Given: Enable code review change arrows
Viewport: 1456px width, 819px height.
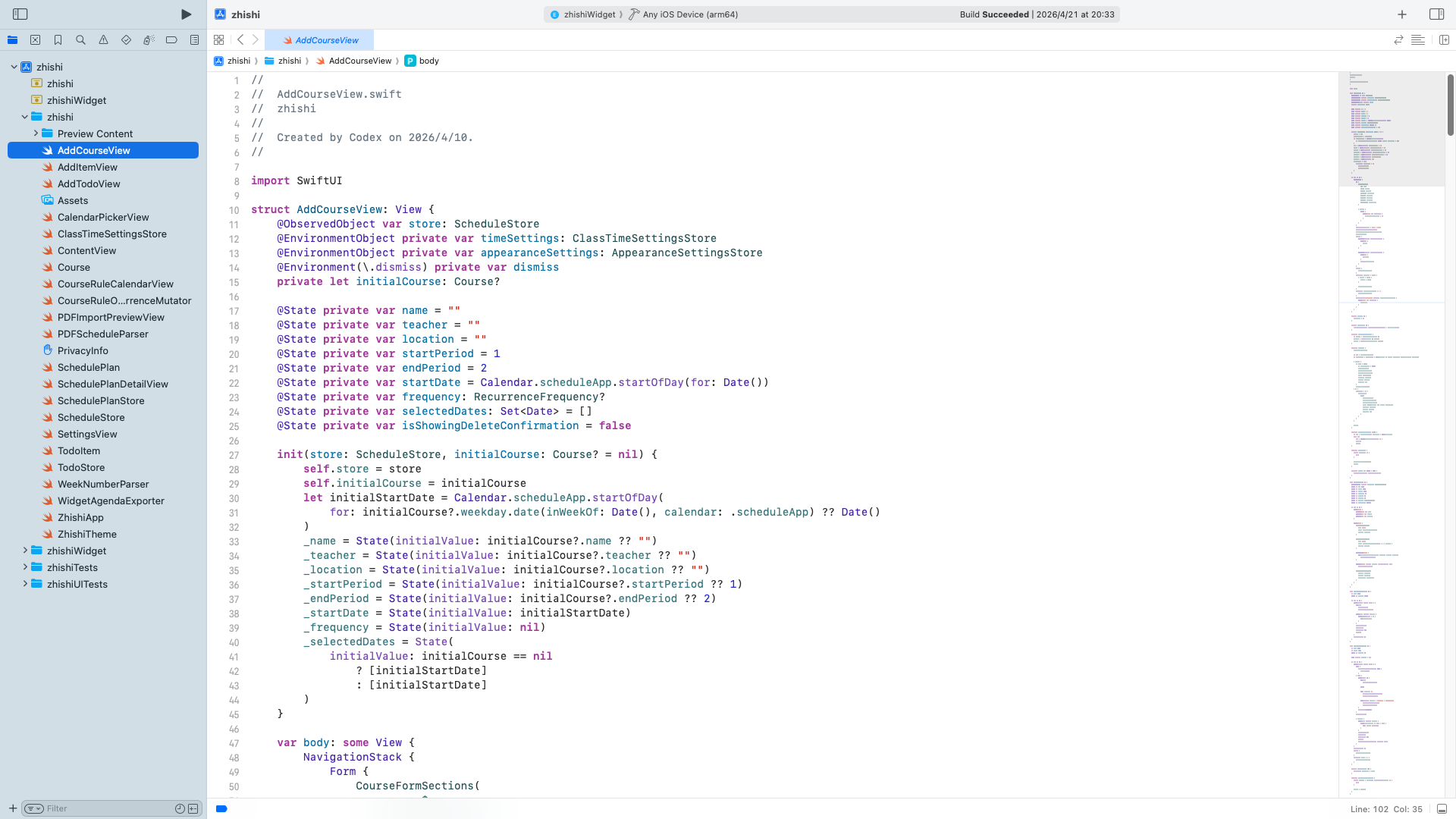Looking at the screenshot, I should (1398, 40).
